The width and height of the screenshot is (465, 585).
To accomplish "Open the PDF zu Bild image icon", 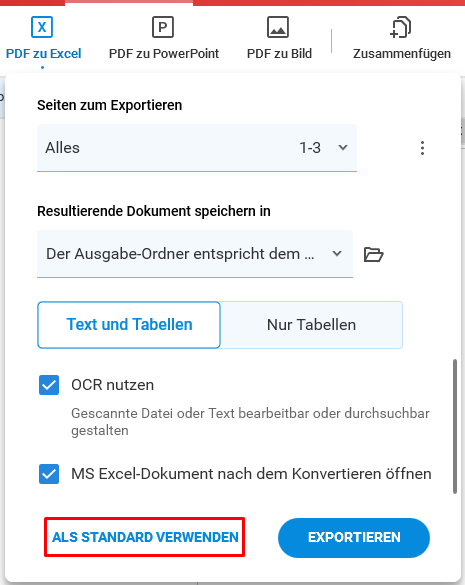I will 278,27.
